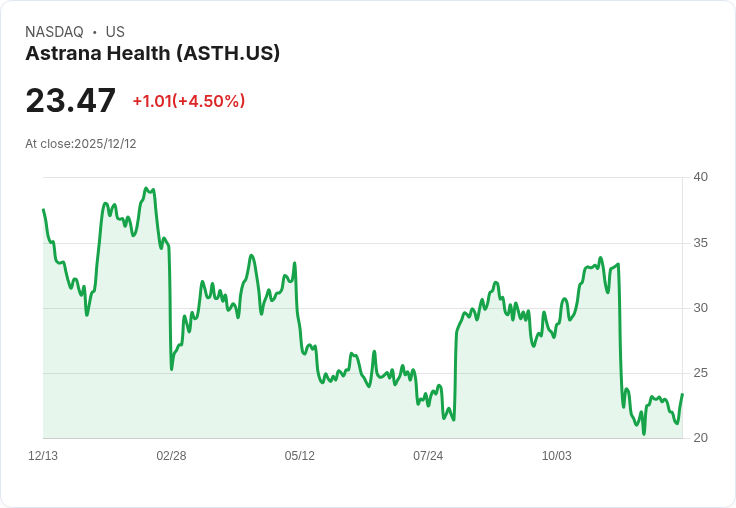This screenshot has width=736, height=508.
Task: Select the At close 2025/12/12 text
Action: coord(81,144)
